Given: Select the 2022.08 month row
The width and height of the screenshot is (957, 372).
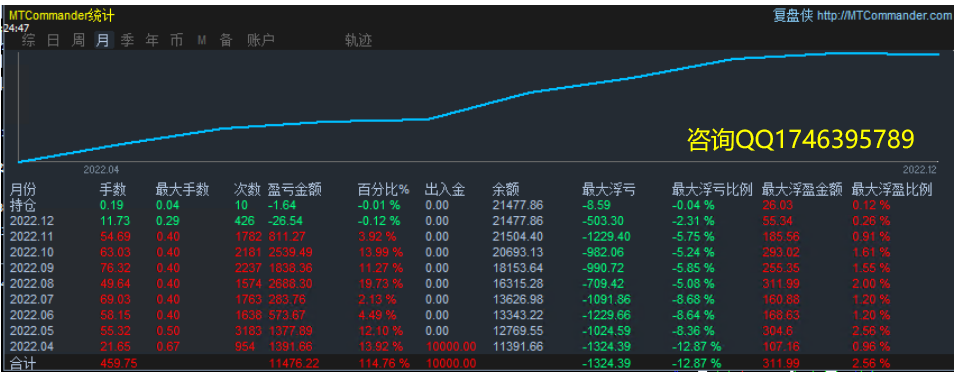Looking at the screenshot, I should tap(478, 284).
